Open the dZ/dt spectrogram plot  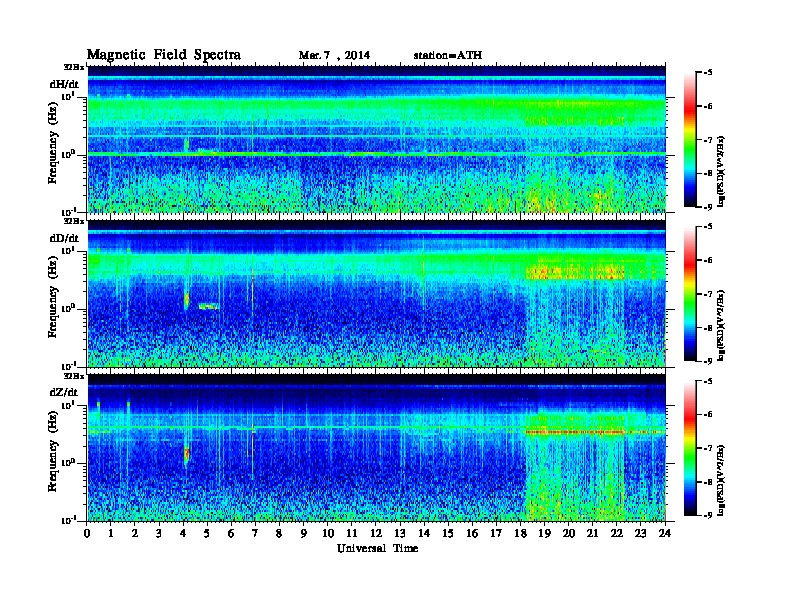click(x=377, y=447)
